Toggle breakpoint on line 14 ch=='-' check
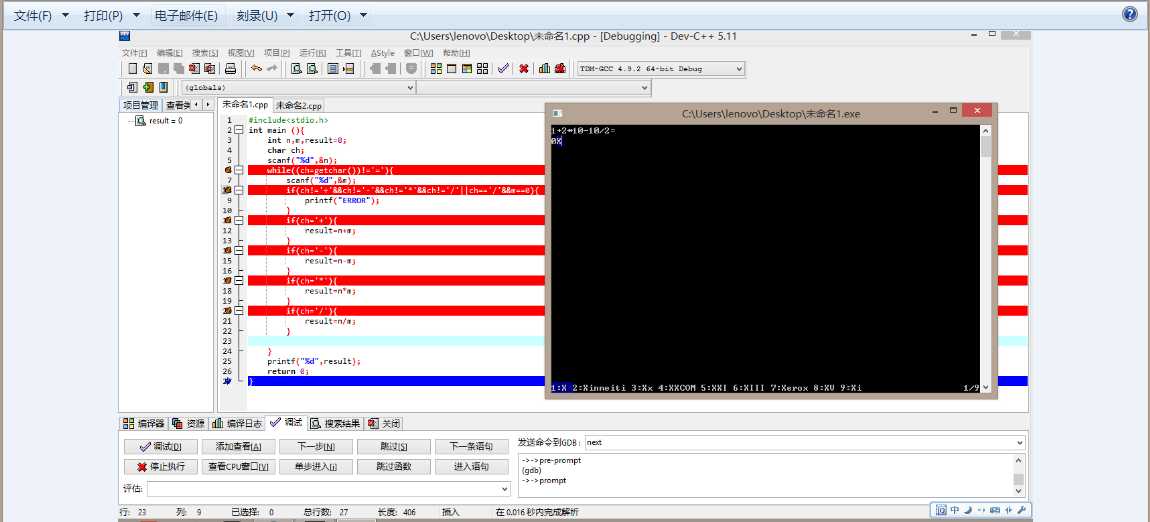This screenshot has width=1150, height=522. tap(228, 250)
